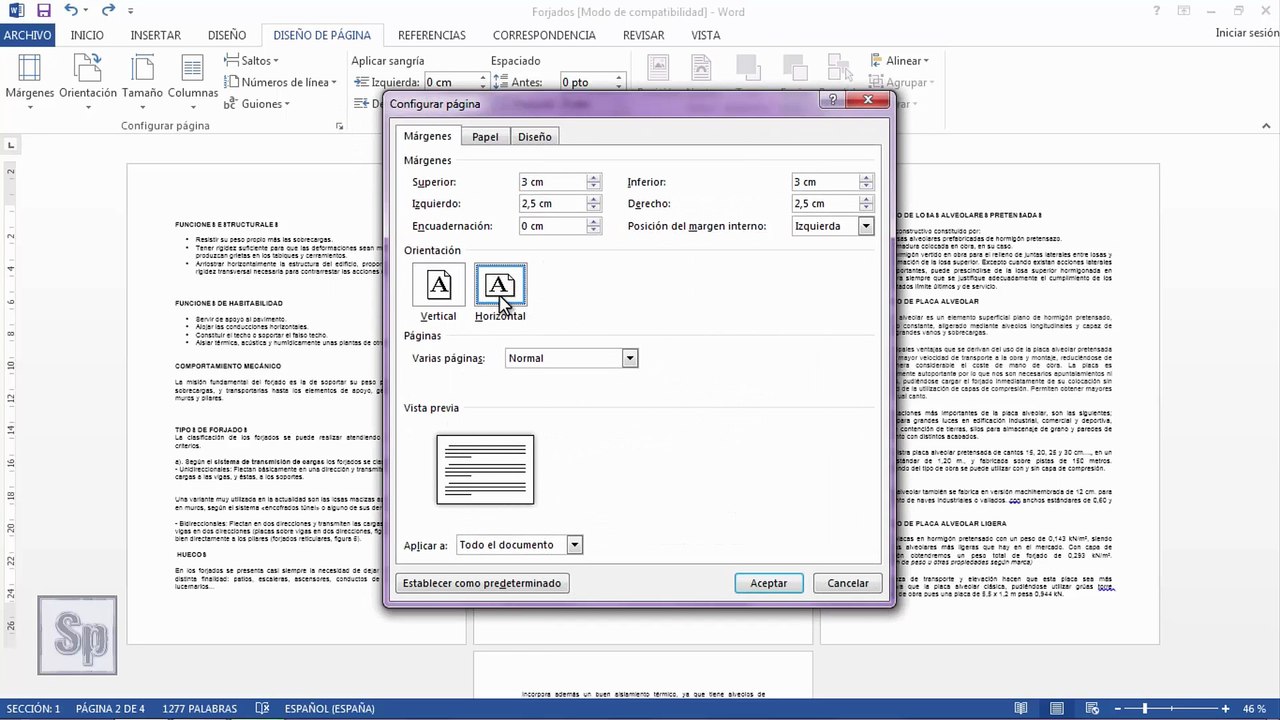The image size is (1280, 720).
Task: Click ESPAÑOL (ESPAÑA) language indicator
Action: coord(330,709)
